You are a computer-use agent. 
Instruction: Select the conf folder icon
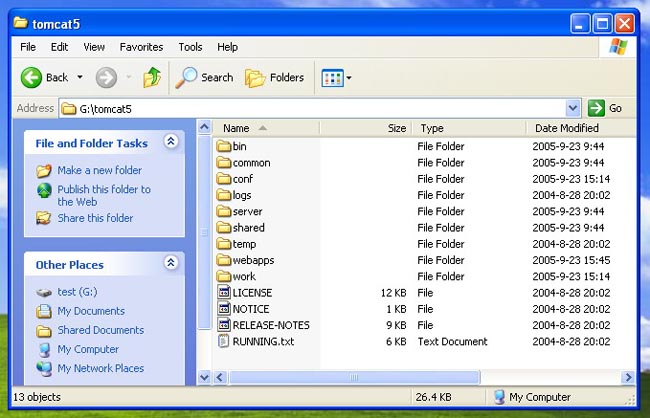224,179
